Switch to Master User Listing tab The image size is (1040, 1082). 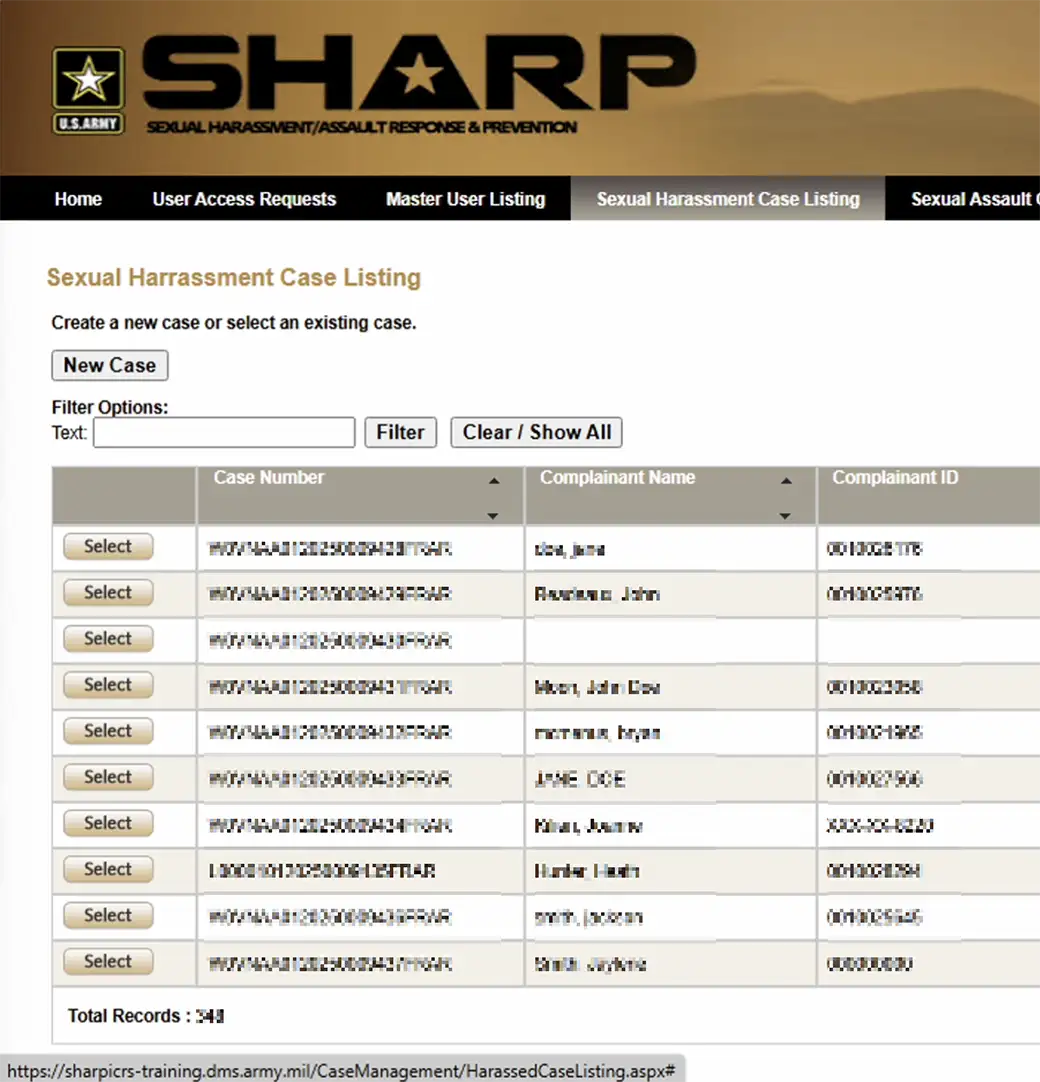465,199
